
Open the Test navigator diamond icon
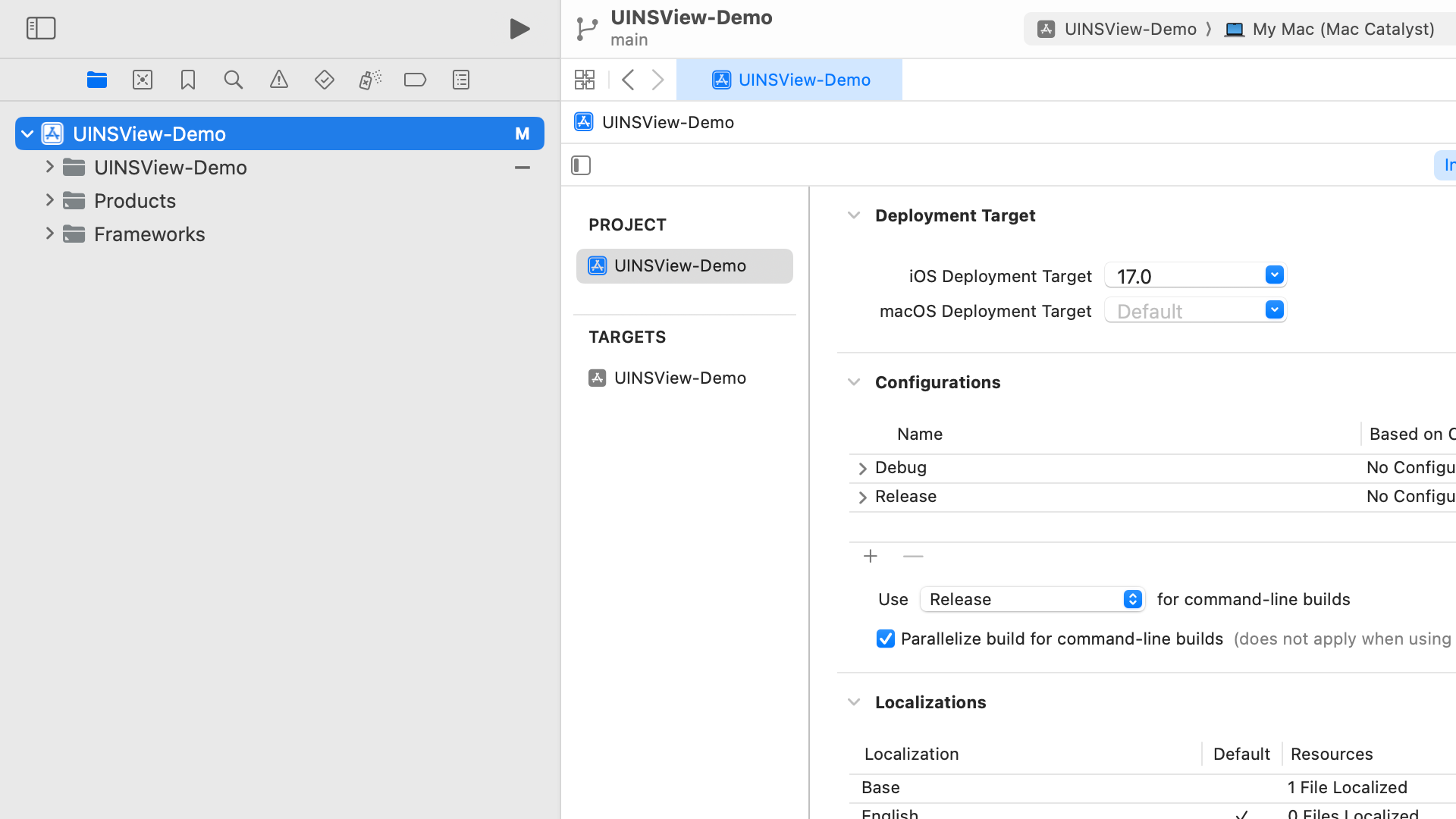(325, 80)
